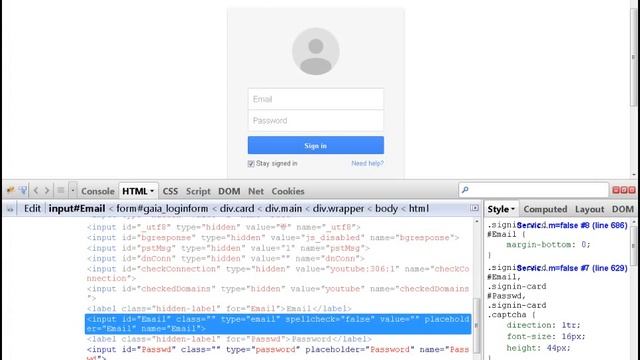640x360 pixels.
Task: Activate the inspect element icon
Action: [x=23, y=190]
